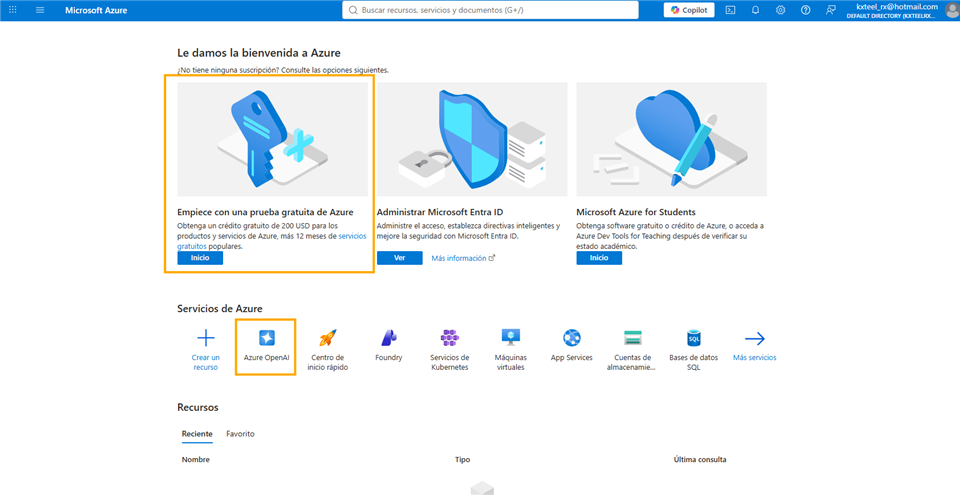Switch to the Reciente tab
This screenshot has width=960, height=495.
pyautogui.click(x=197, y=434)
